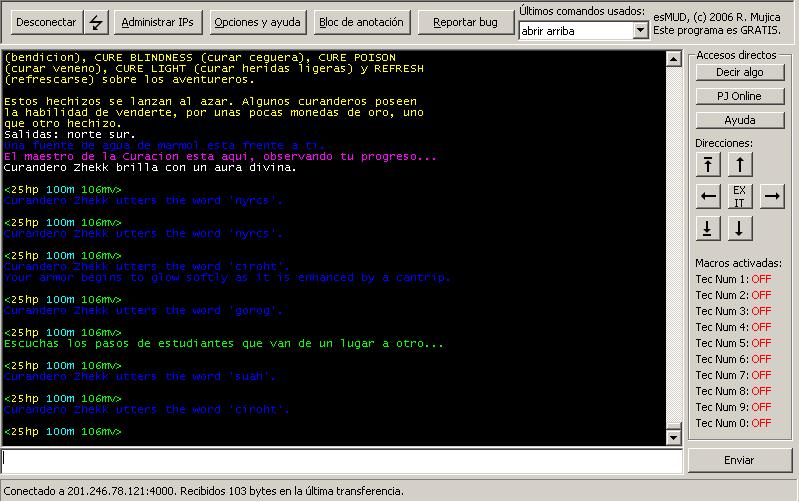This screenshot has height=502, width=799.
Task: Click the scrollbar down arrow of terminal
Action: point(674,437)
